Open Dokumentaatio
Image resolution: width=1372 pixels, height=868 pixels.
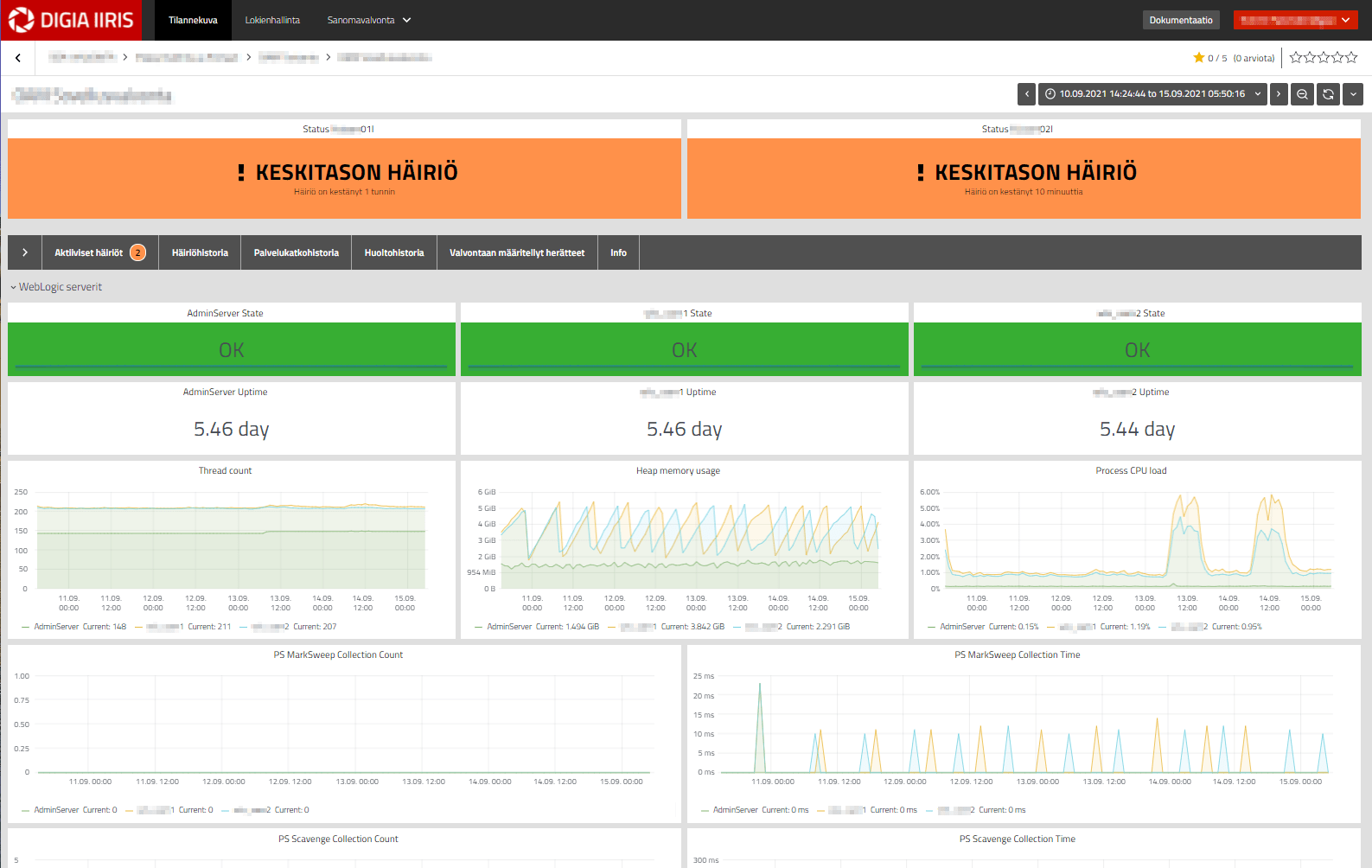(x=1181, y=20)
